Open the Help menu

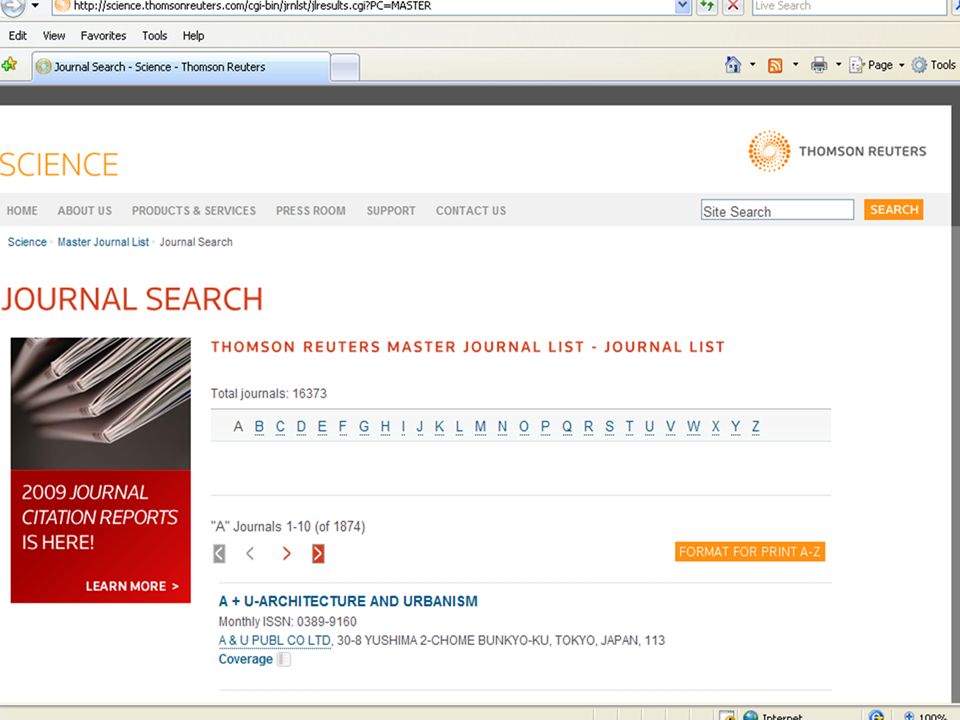193,36
